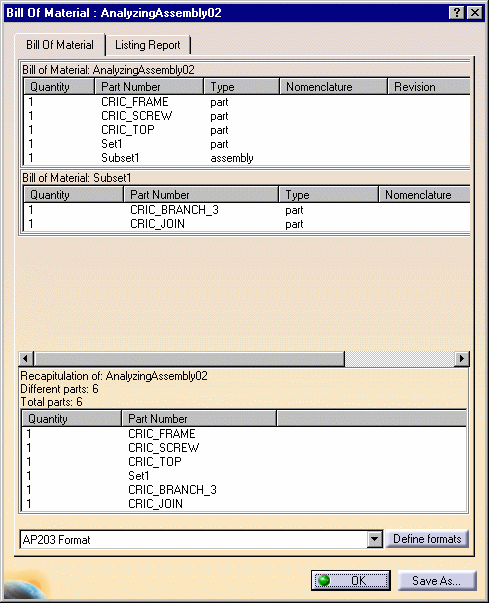Click the horizontal scrollbar thumb
The width and height of the screenshot is (489, 603).
(x=189, y=358)
